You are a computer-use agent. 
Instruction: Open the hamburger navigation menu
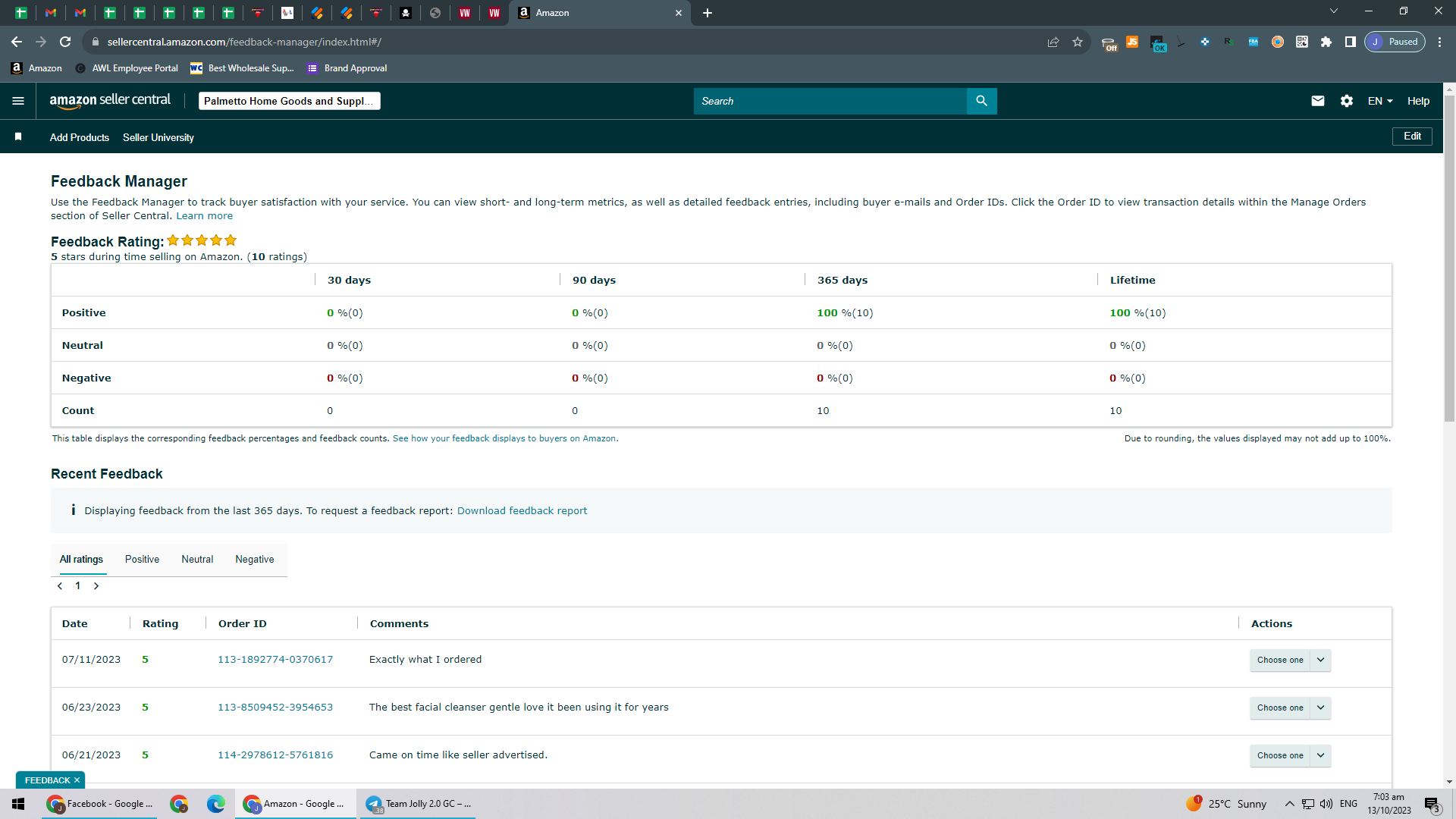(x=18, y=101)
